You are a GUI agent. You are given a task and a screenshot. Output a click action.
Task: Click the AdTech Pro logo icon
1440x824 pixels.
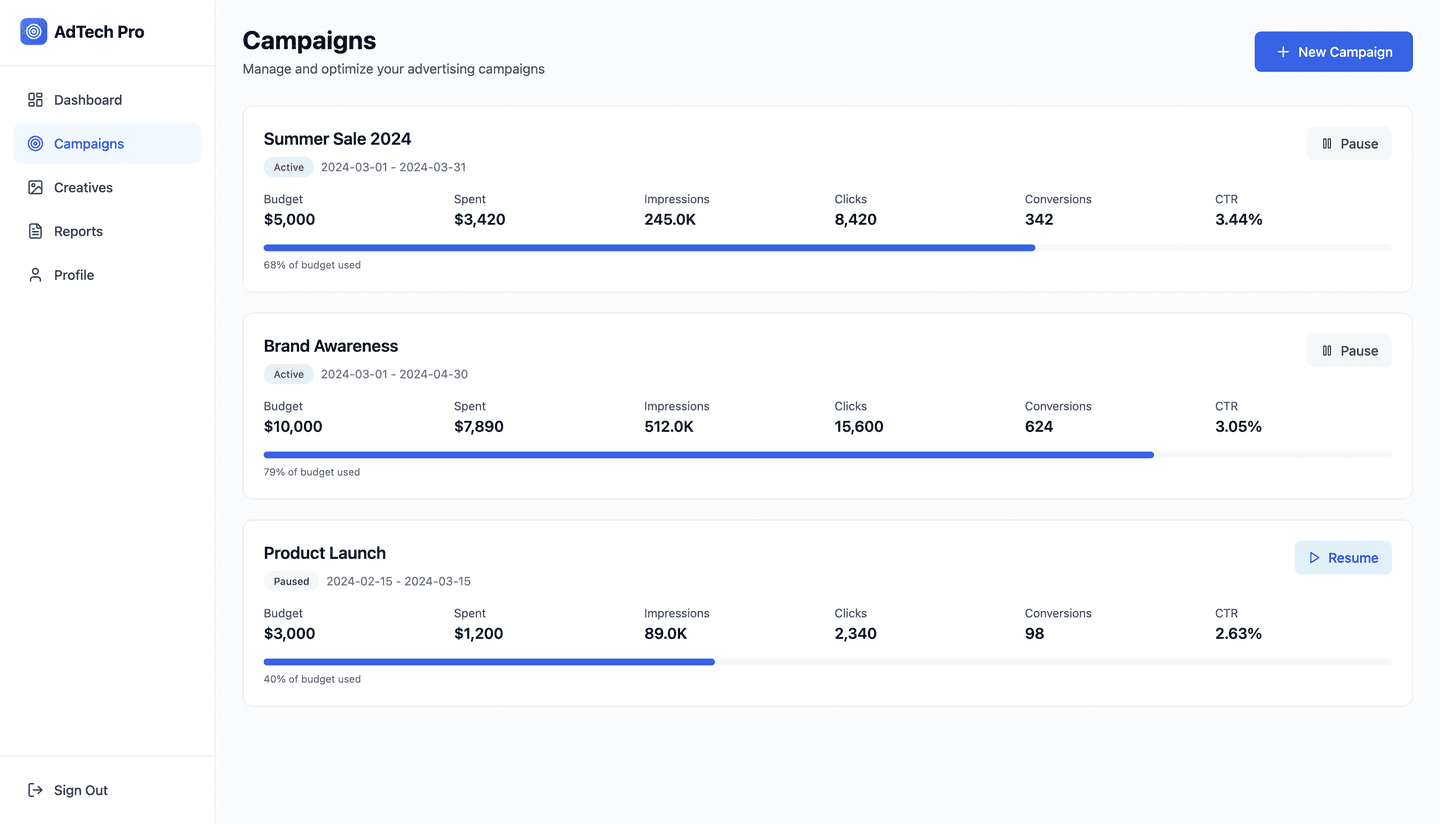(33, 31)
